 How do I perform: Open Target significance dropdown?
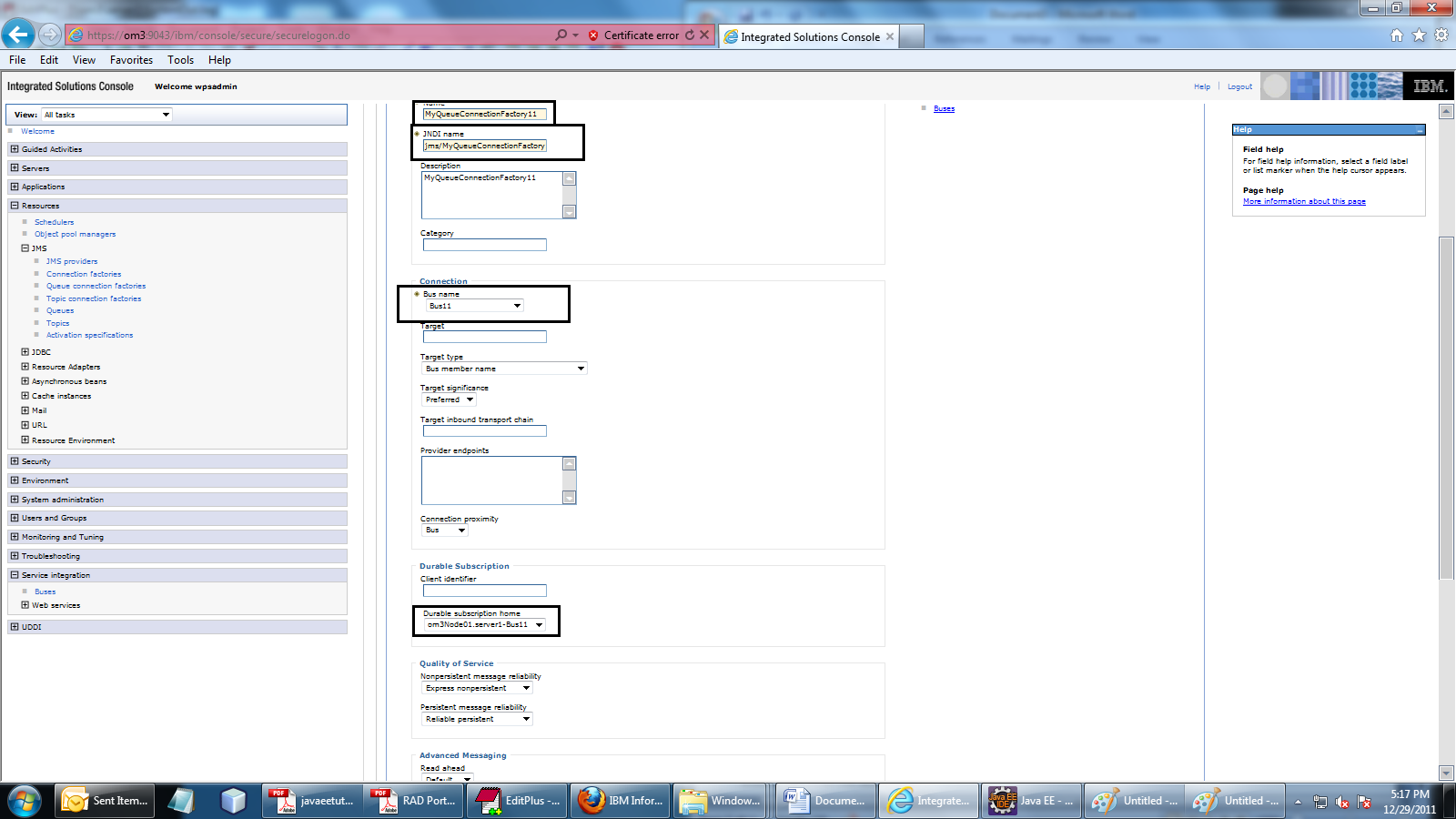coord(450,399)
